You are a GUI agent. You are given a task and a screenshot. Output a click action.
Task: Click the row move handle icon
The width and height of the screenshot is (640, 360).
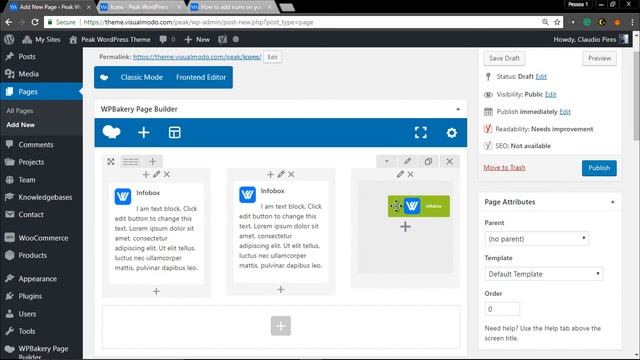point(111,162)
